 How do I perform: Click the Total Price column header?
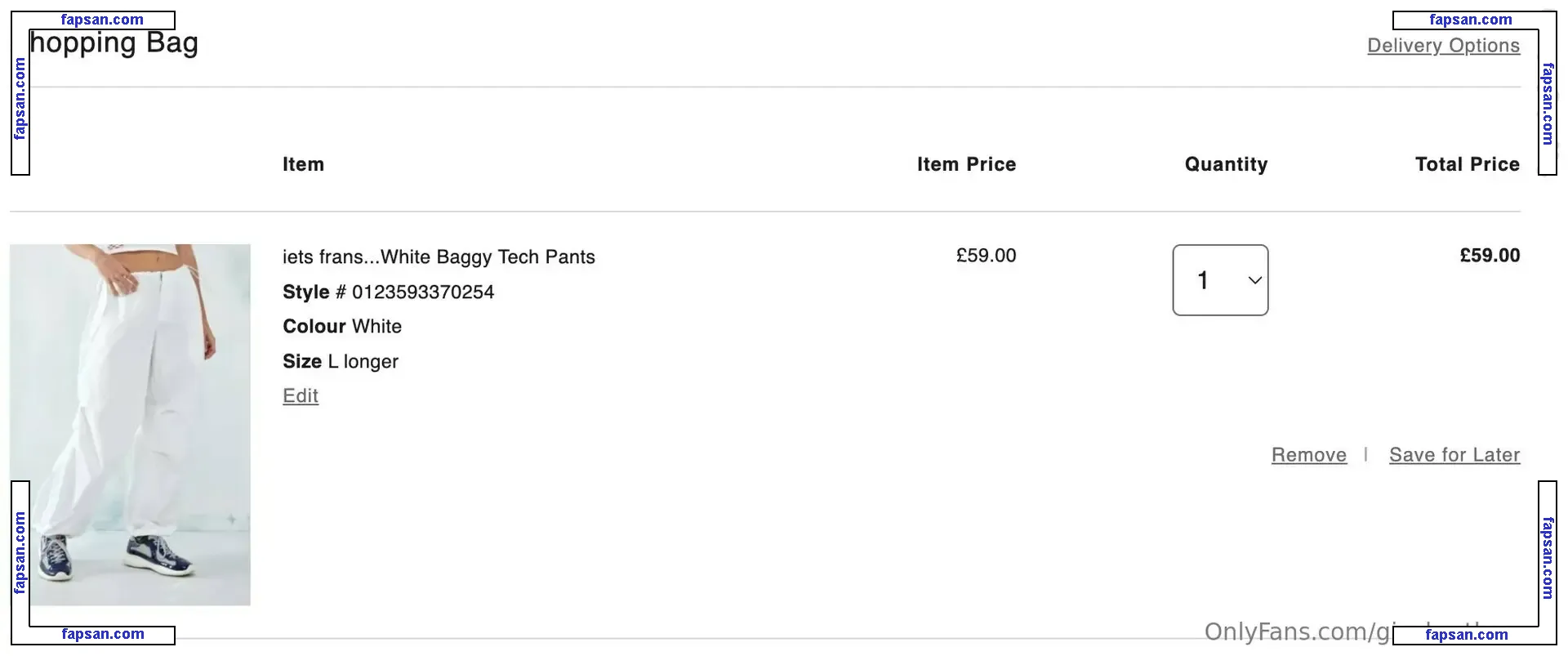point(1467,164)
